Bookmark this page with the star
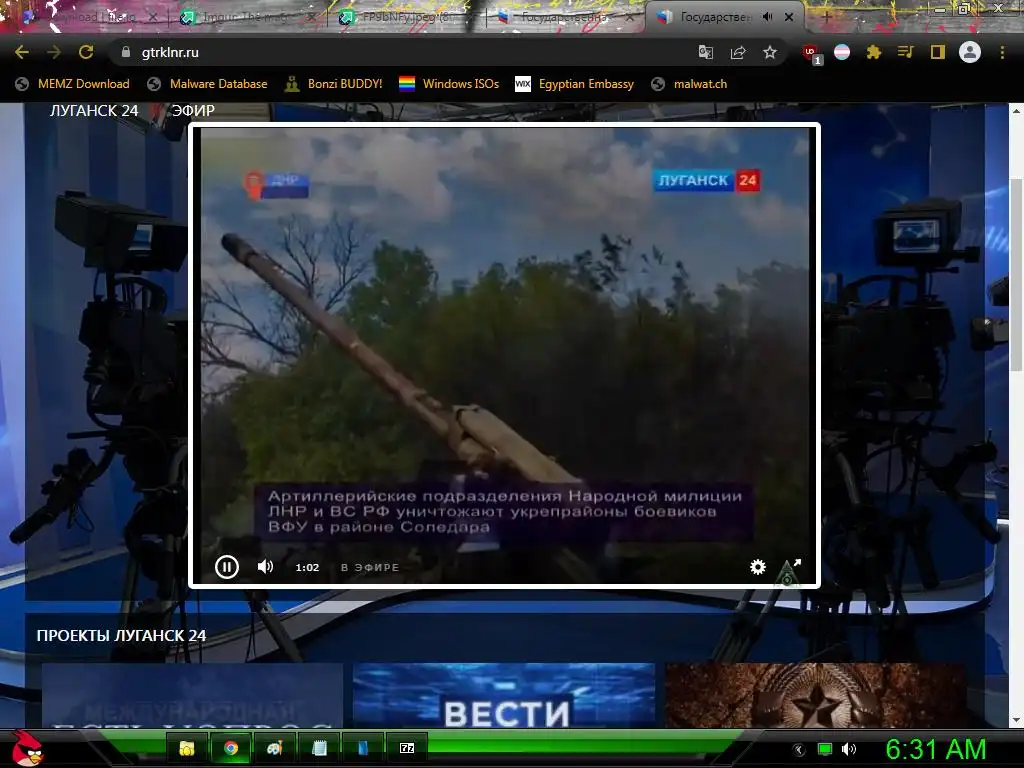Screen dimensions: 1024x768 tap(770, 52)
